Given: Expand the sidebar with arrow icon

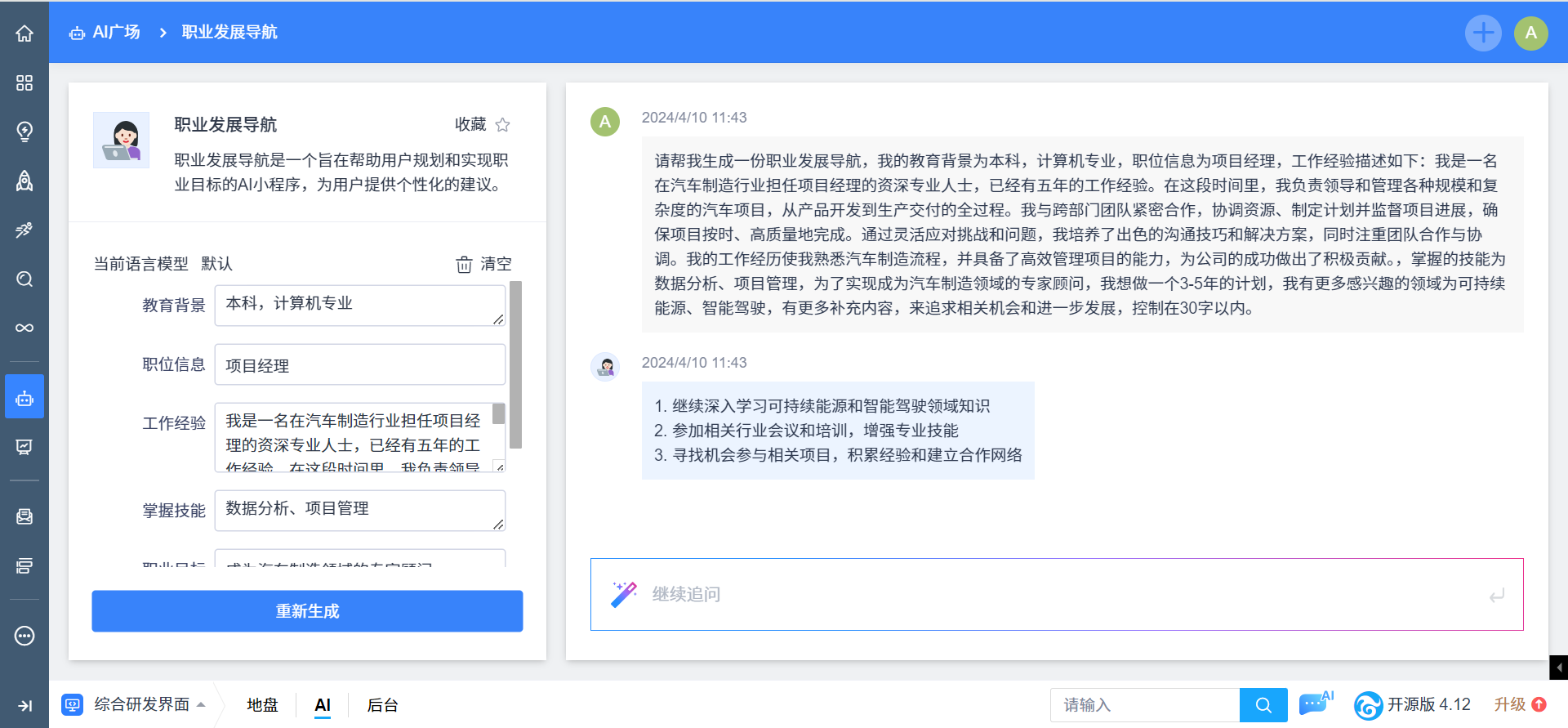Looking at the screenshot, I should pos(24,706).
